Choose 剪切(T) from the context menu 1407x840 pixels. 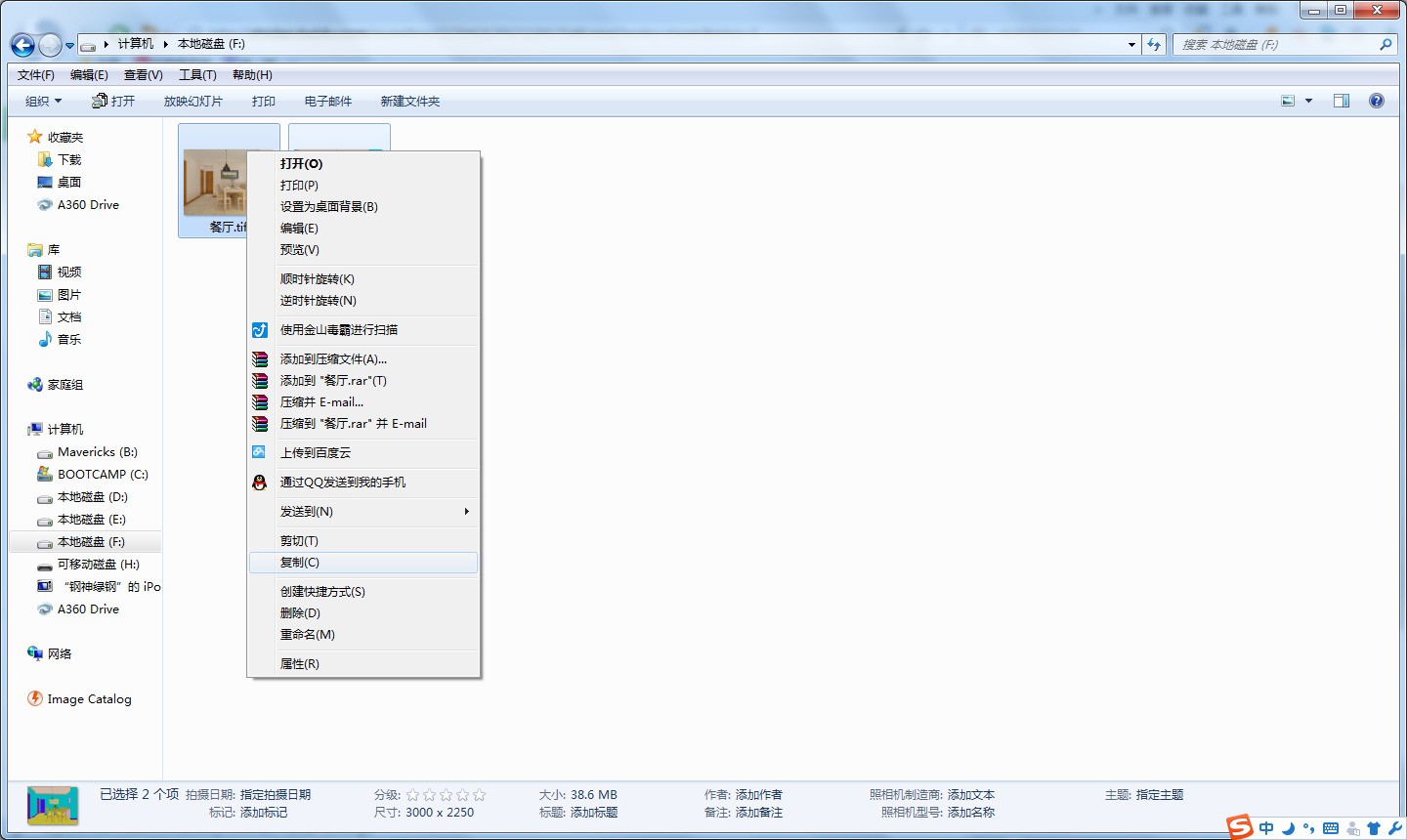pyautogui.click(x=363, y=541)
